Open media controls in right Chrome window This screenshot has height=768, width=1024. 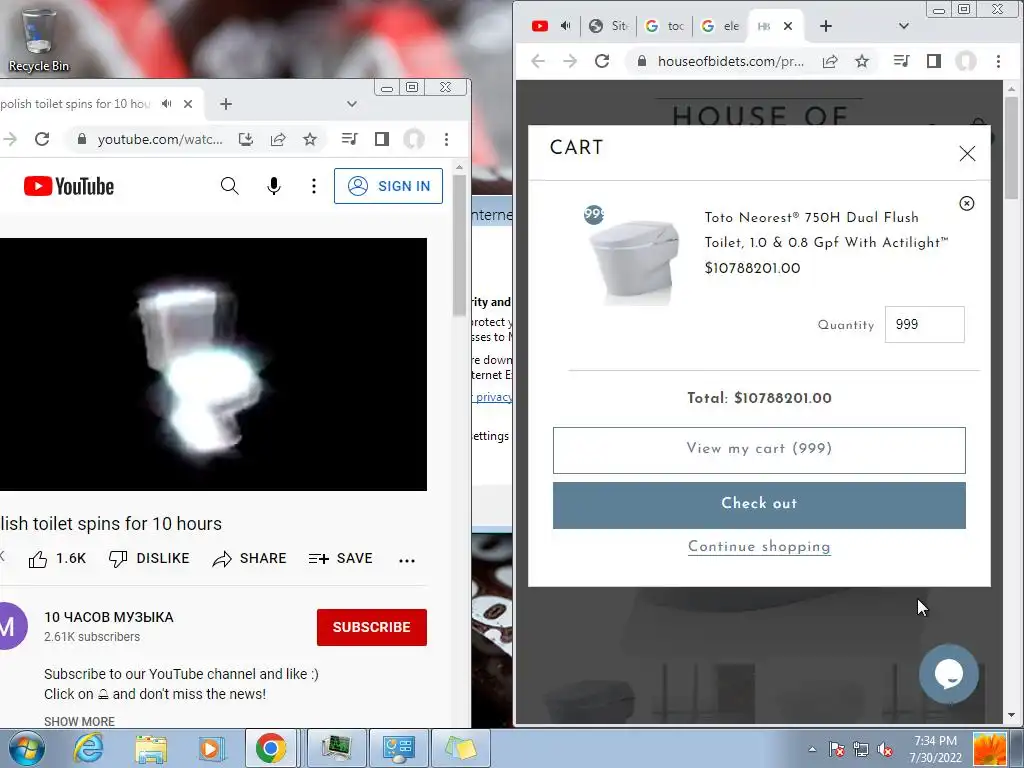pyautogui.click(x=901, y=61)
